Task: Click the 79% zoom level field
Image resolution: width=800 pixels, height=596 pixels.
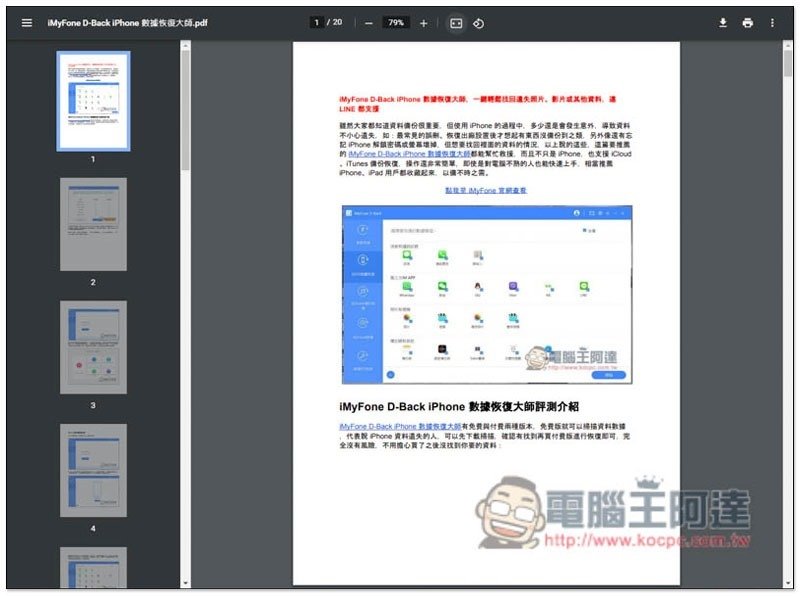Action: pos(395,22)
